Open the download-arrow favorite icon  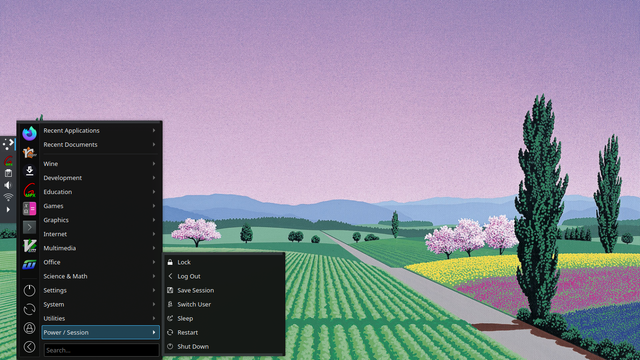click(x=29, y=171)
